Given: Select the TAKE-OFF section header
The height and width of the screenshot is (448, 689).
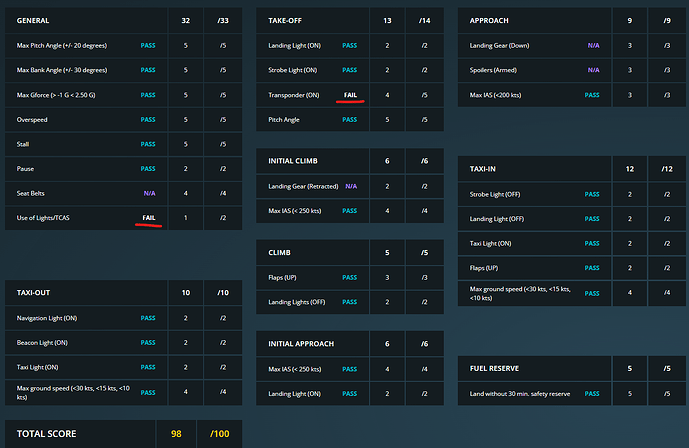Looking at the screenshot, I should [289, 20].
